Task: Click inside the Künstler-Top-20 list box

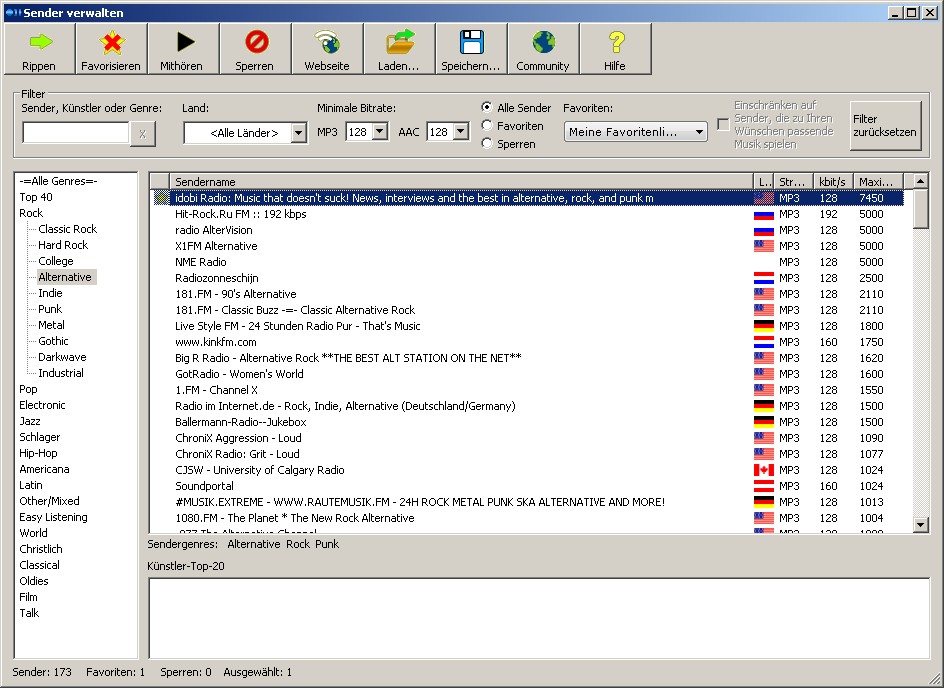Action: (539, 618)
